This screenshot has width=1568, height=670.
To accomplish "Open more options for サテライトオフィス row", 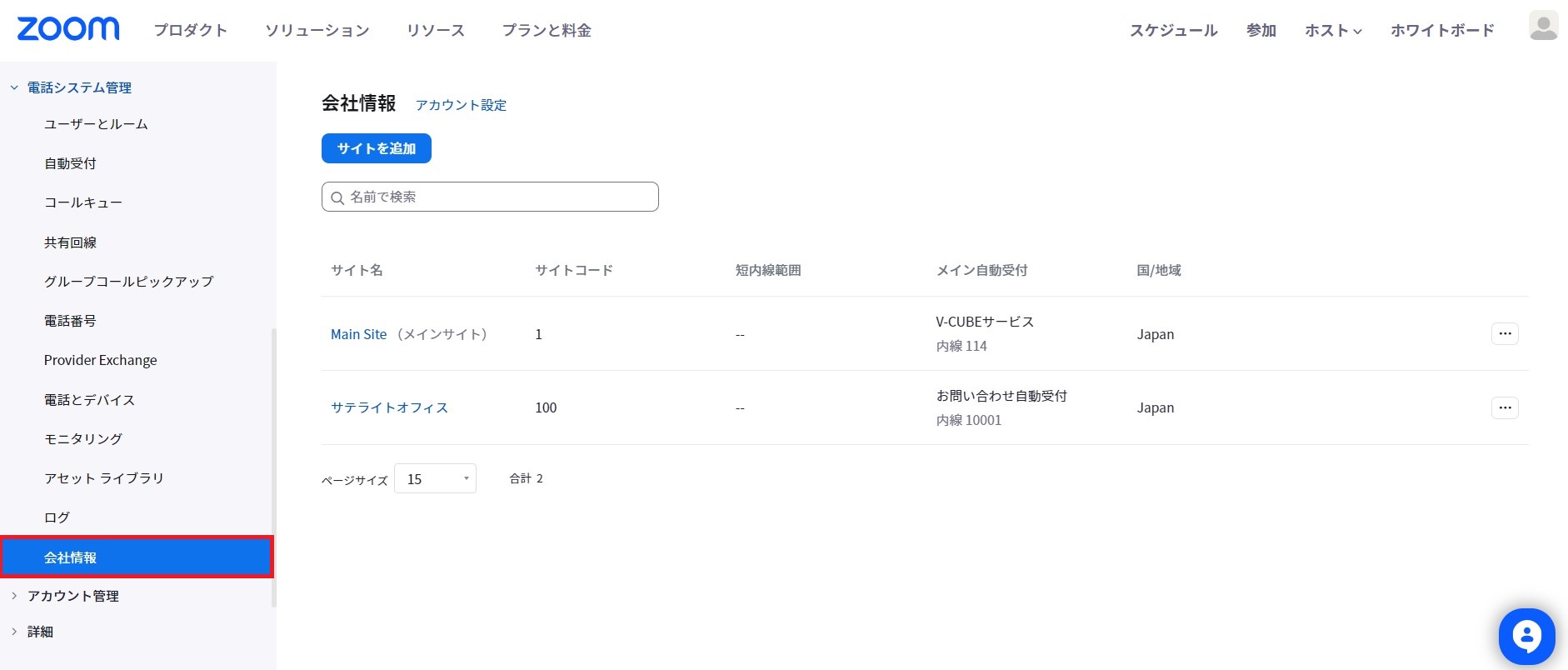I will point(1505,408).
